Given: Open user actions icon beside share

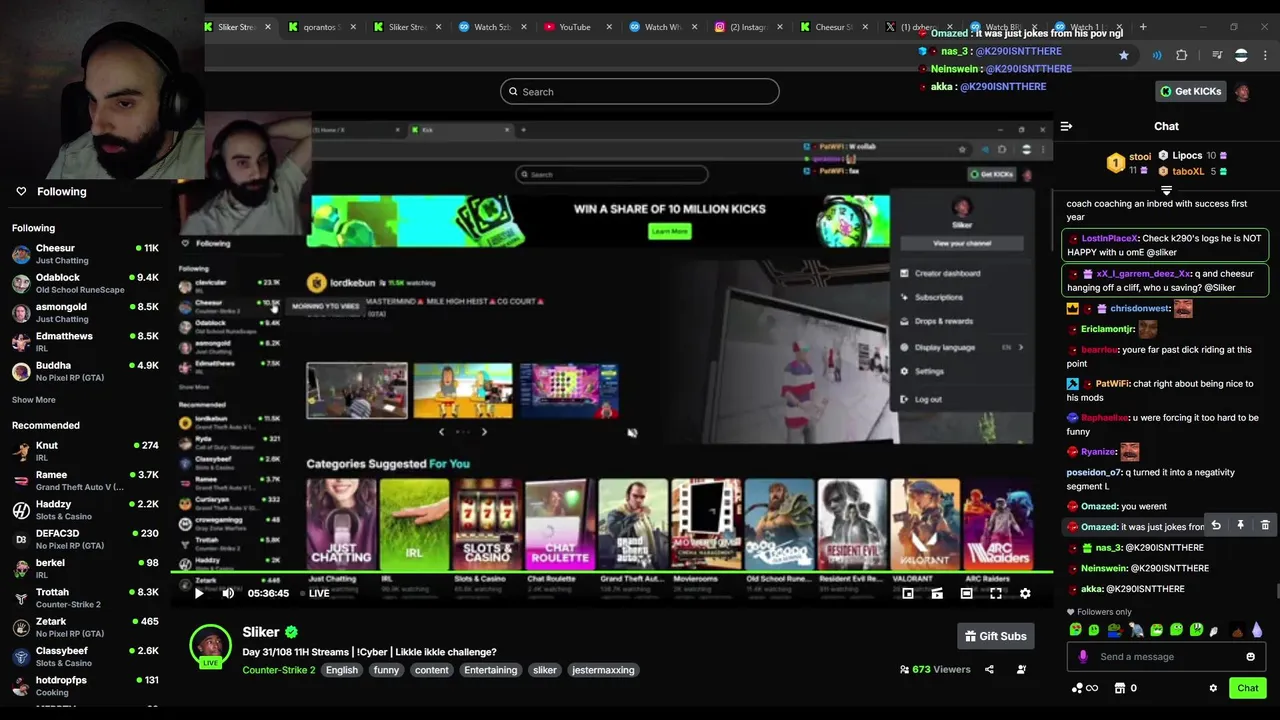Looking at the screenshot, I should 1021,670.
